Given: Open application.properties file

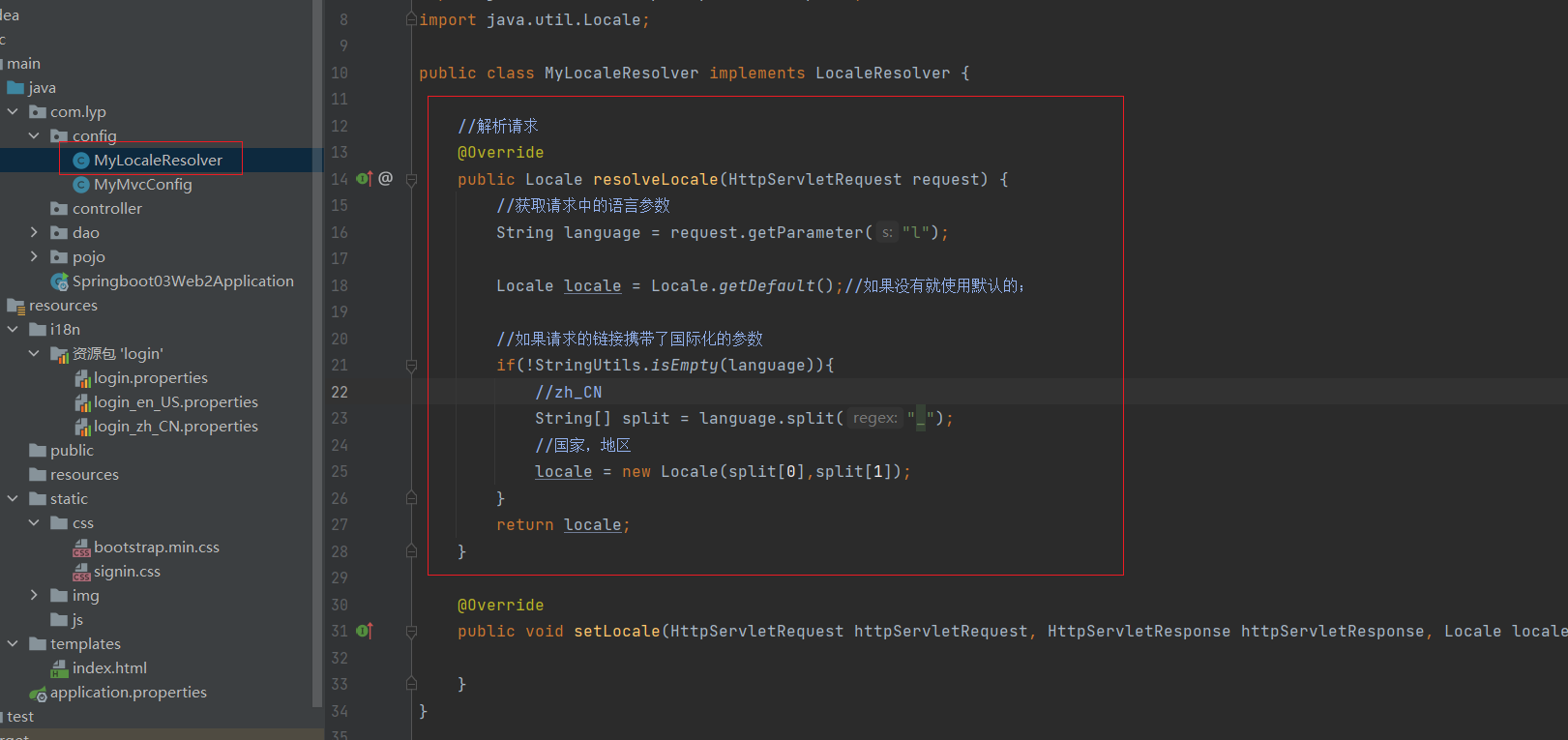Looking at the screenshot, I should (128, 693).
